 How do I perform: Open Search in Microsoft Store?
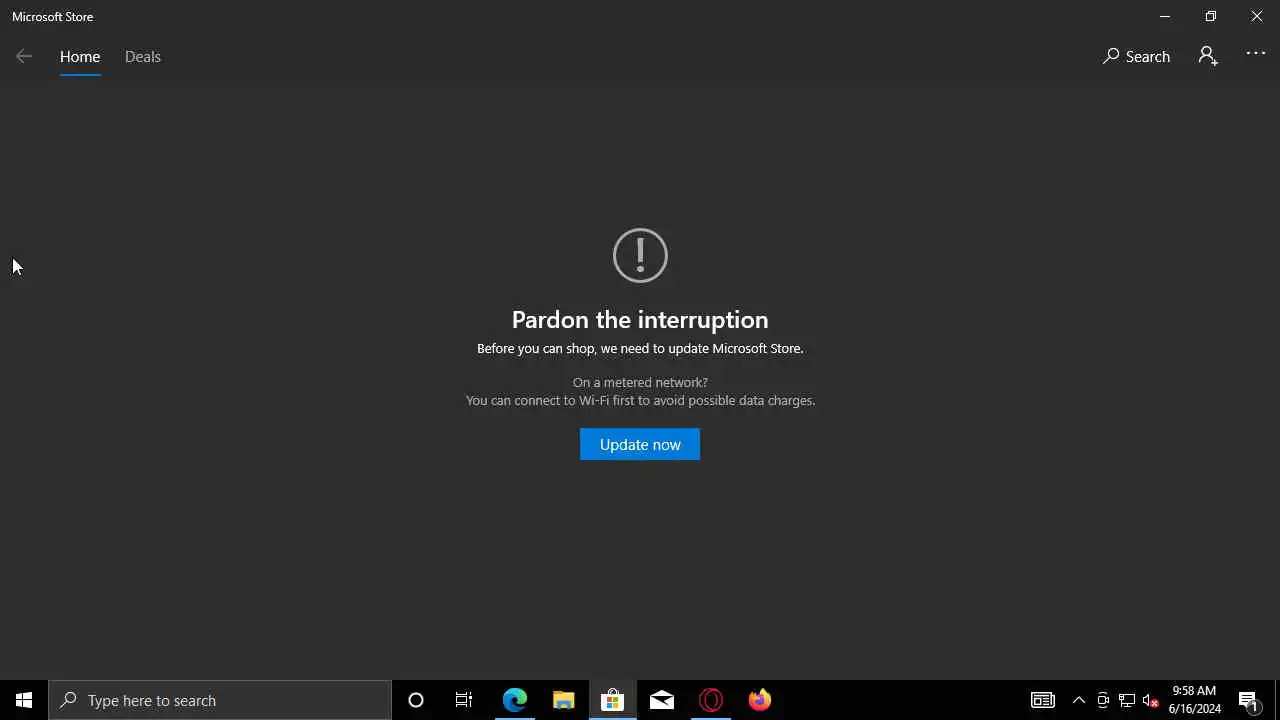[x=1136, y=56]
